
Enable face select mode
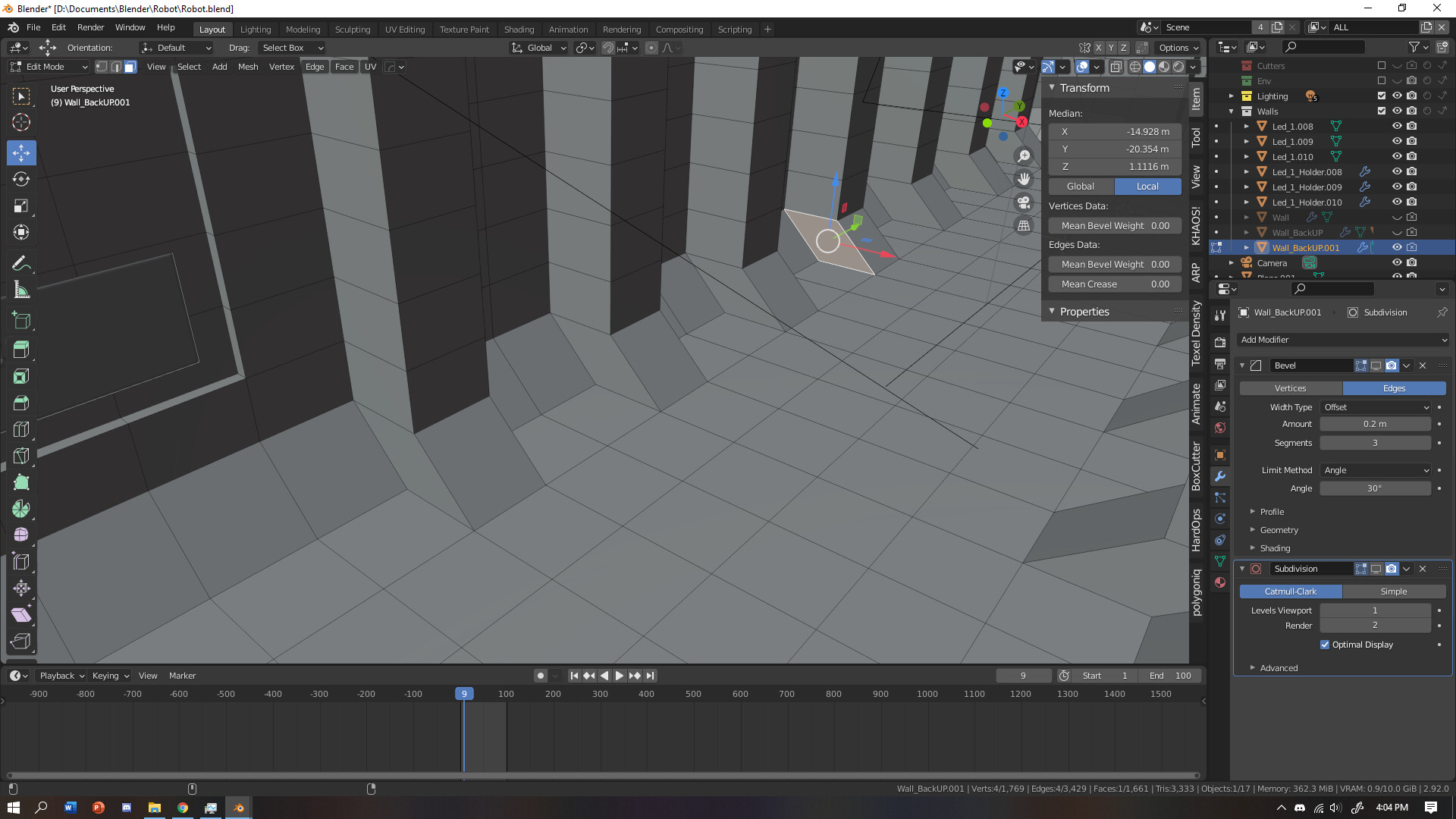pyautogui.click(x=130, y=67)
